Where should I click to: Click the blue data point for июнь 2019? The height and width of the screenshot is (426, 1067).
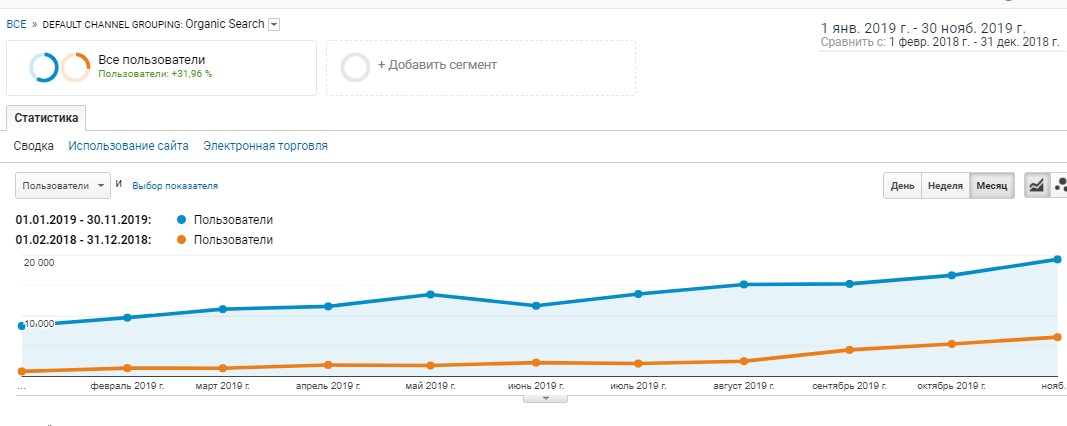[536, 306]
